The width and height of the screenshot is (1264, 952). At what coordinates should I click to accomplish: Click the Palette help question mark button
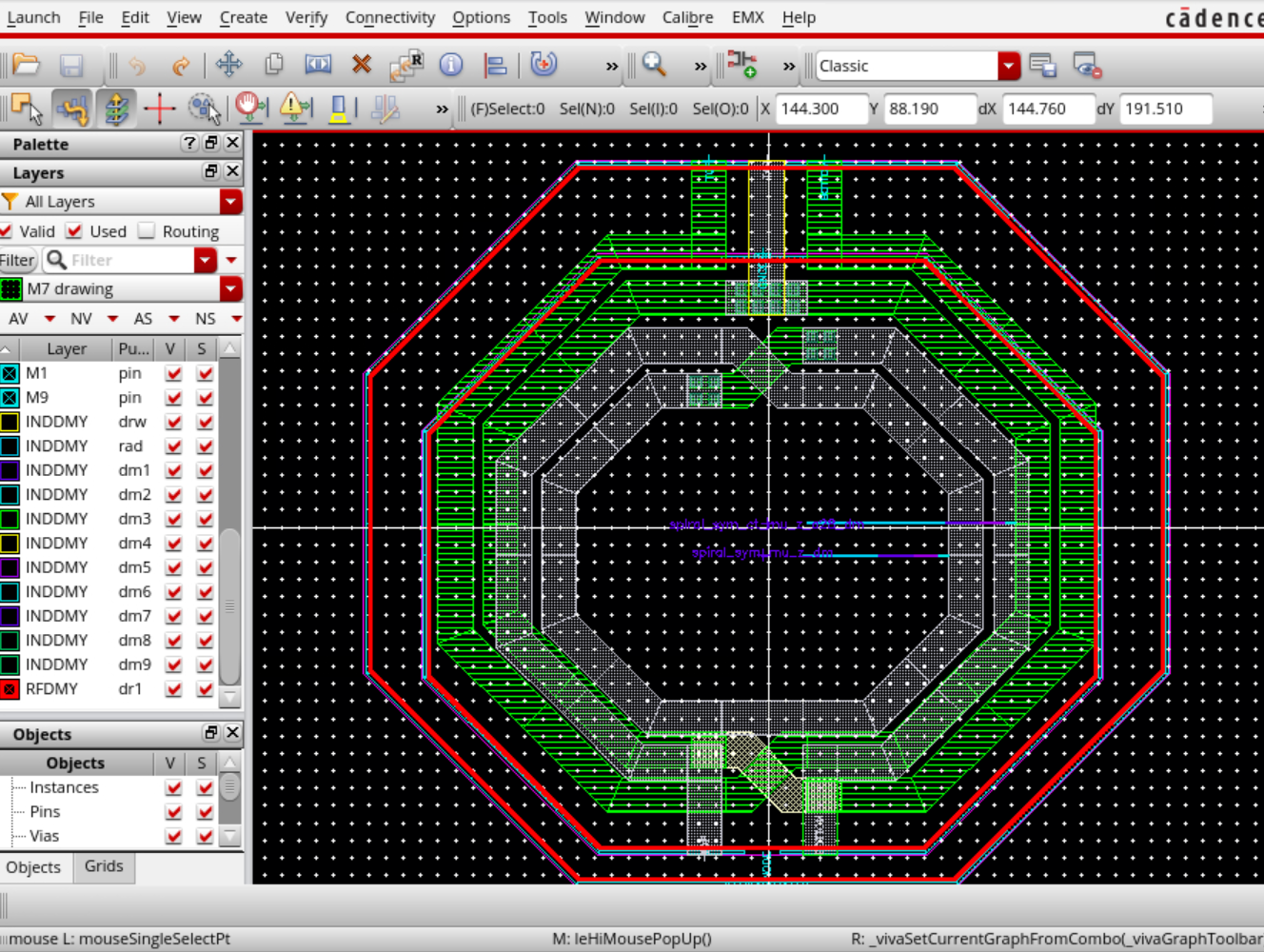[x=189, y=143]
